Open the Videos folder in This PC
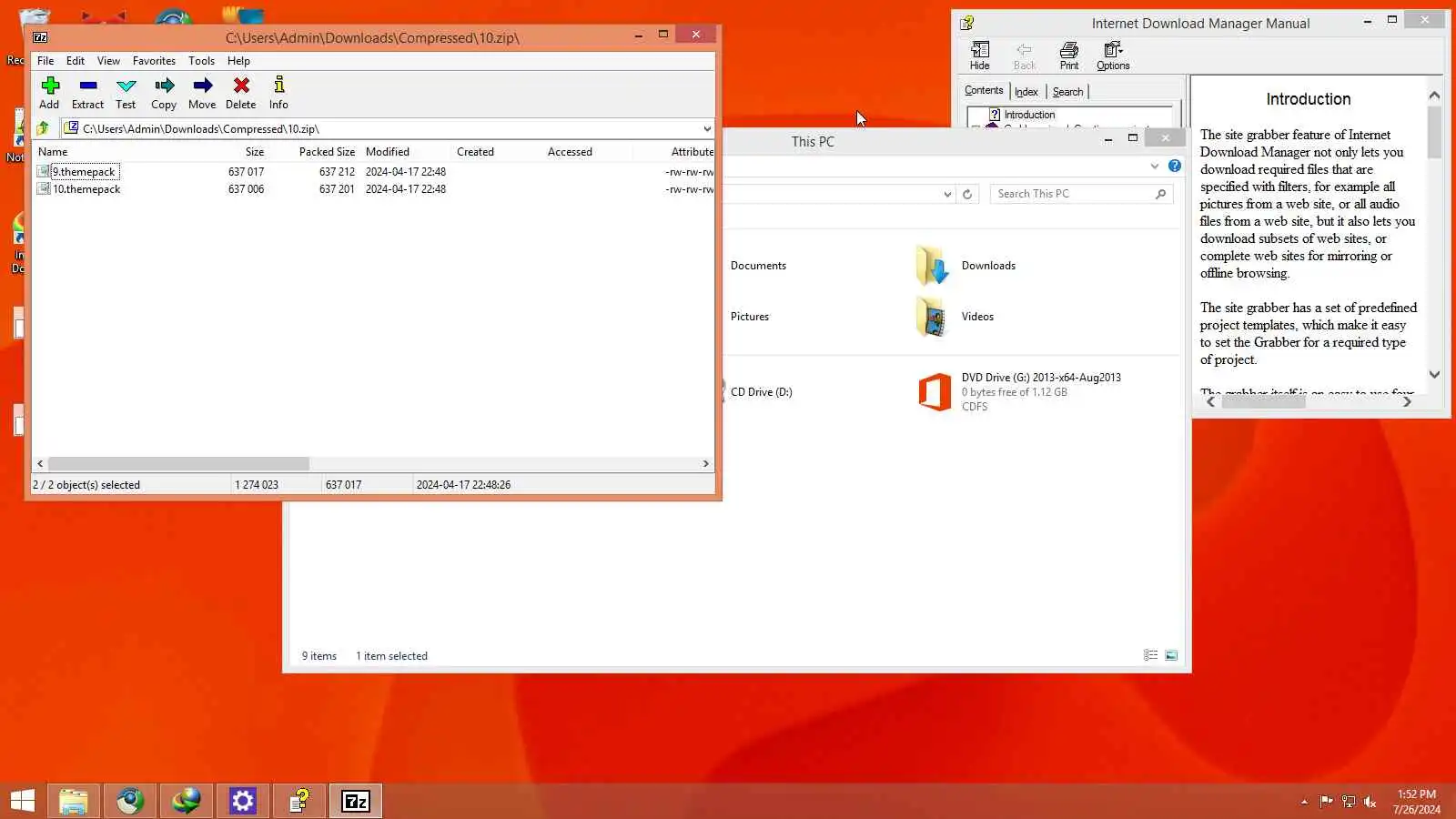 [955, 317]
